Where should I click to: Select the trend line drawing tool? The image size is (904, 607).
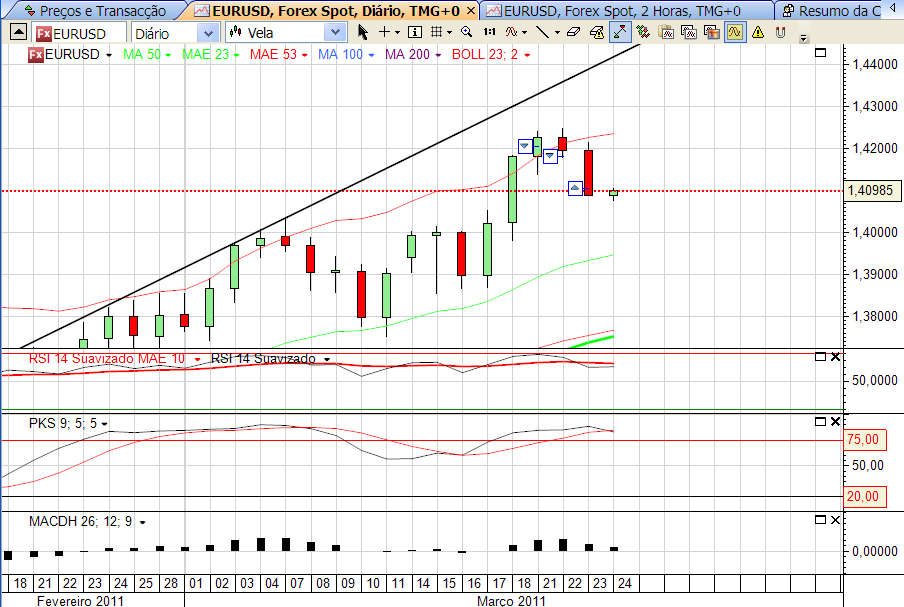tap(543, 32)
